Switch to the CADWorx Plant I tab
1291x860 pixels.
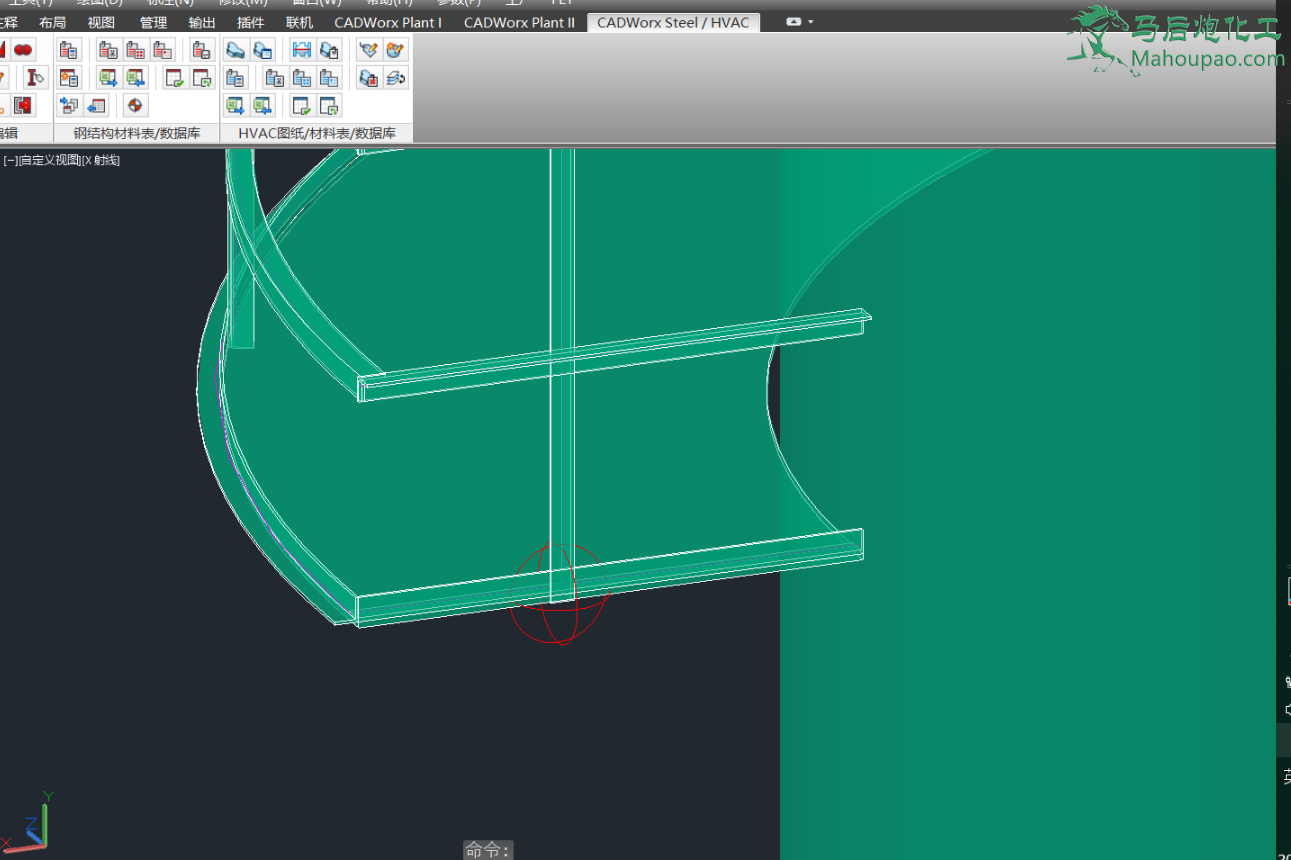point(388,22)
